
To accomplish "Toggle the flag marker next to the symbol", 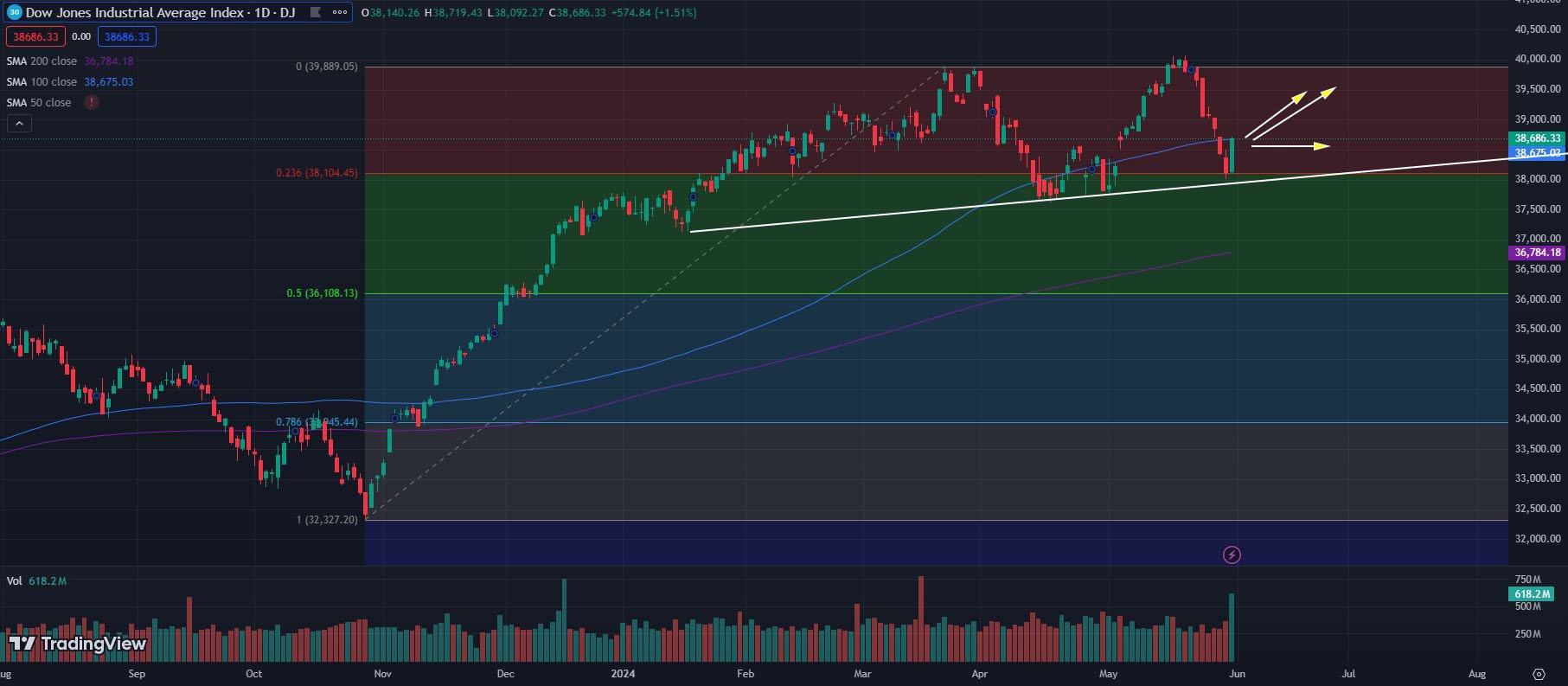I will point(315,13).
